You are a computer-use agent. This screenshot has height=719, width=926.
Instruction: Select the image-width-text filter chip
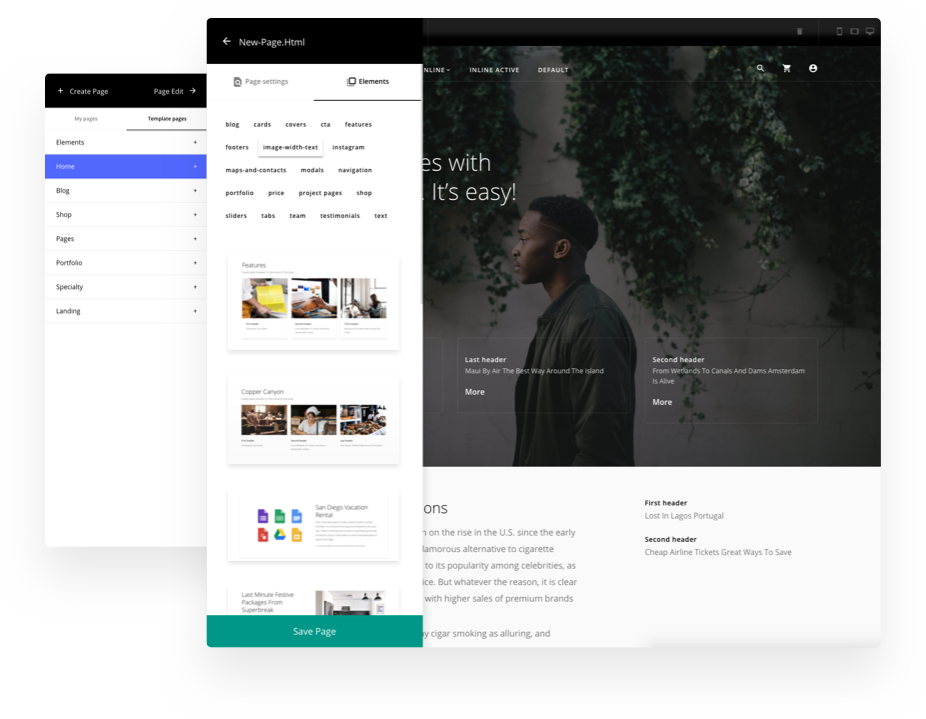pyautogui.click(x=290, y=147)
